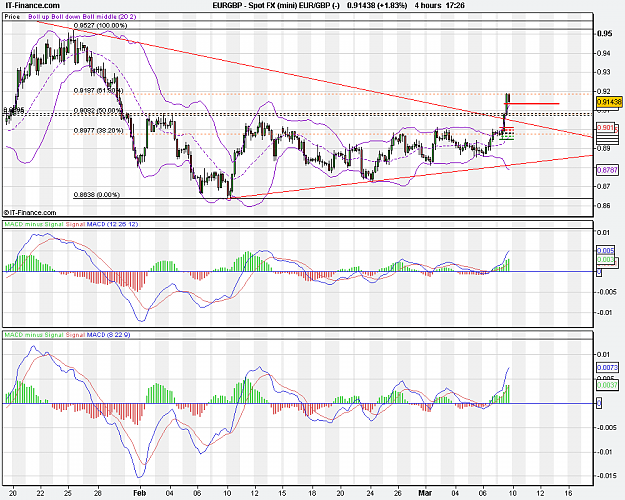Click the ©IT-Finance.com copyright text
625x500 pixels.
pyautogui.click(x=30, y=213)
